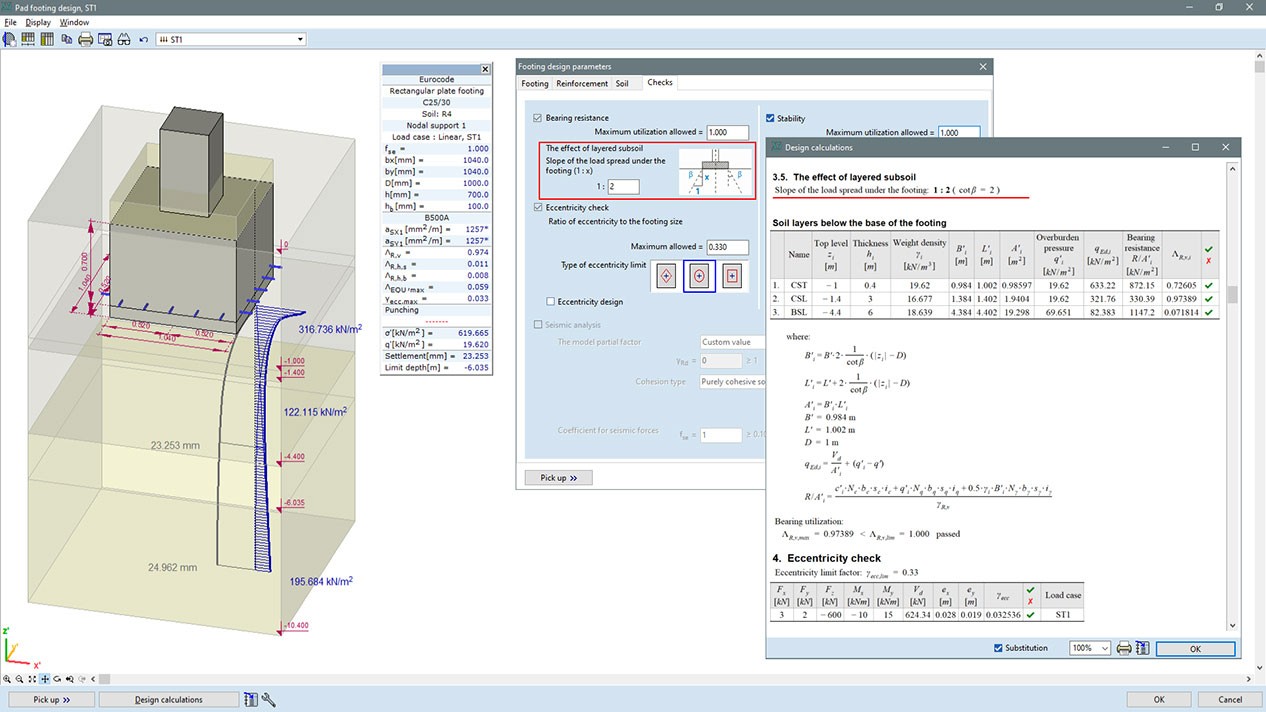Click the binoculars view icon
This screenshot has height=712, width=1266.
click(124, 39)
